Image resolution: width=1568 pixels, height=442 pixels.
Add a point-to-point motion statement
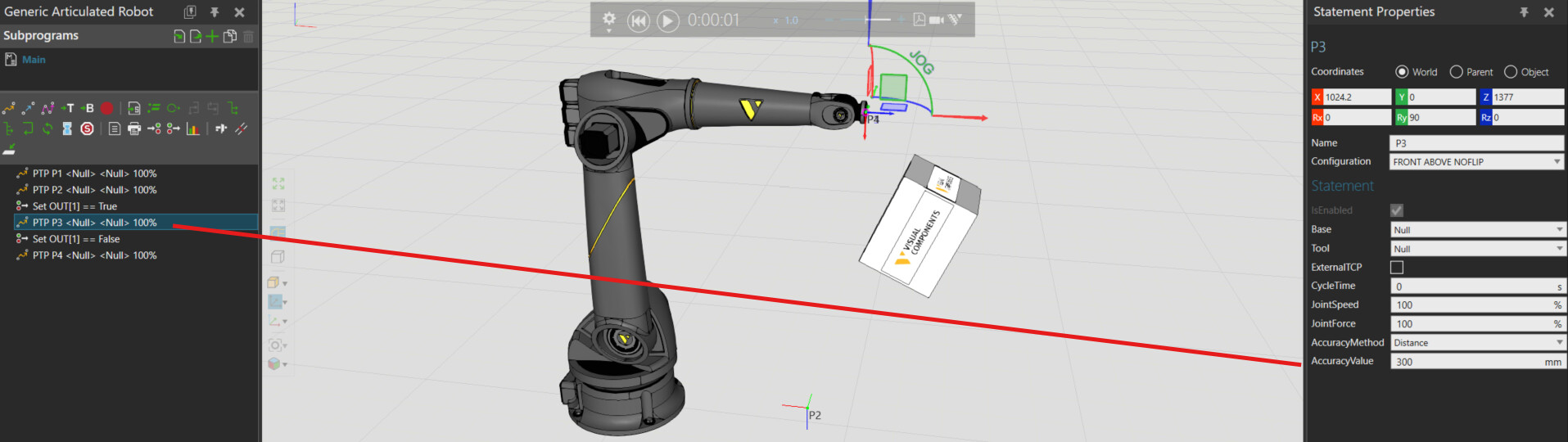9,108
